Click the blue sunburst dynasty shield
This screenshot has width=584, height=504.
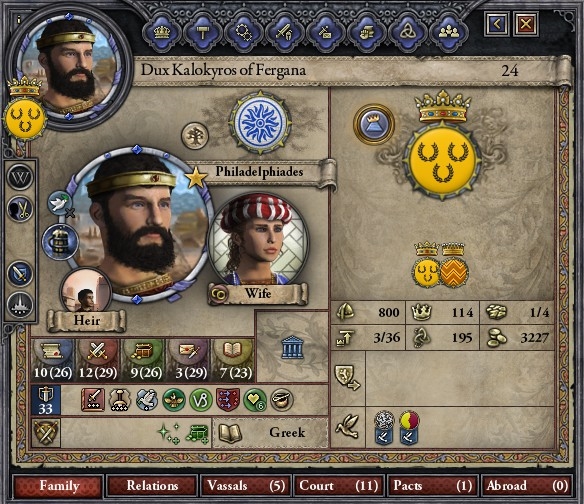[260, 123]
